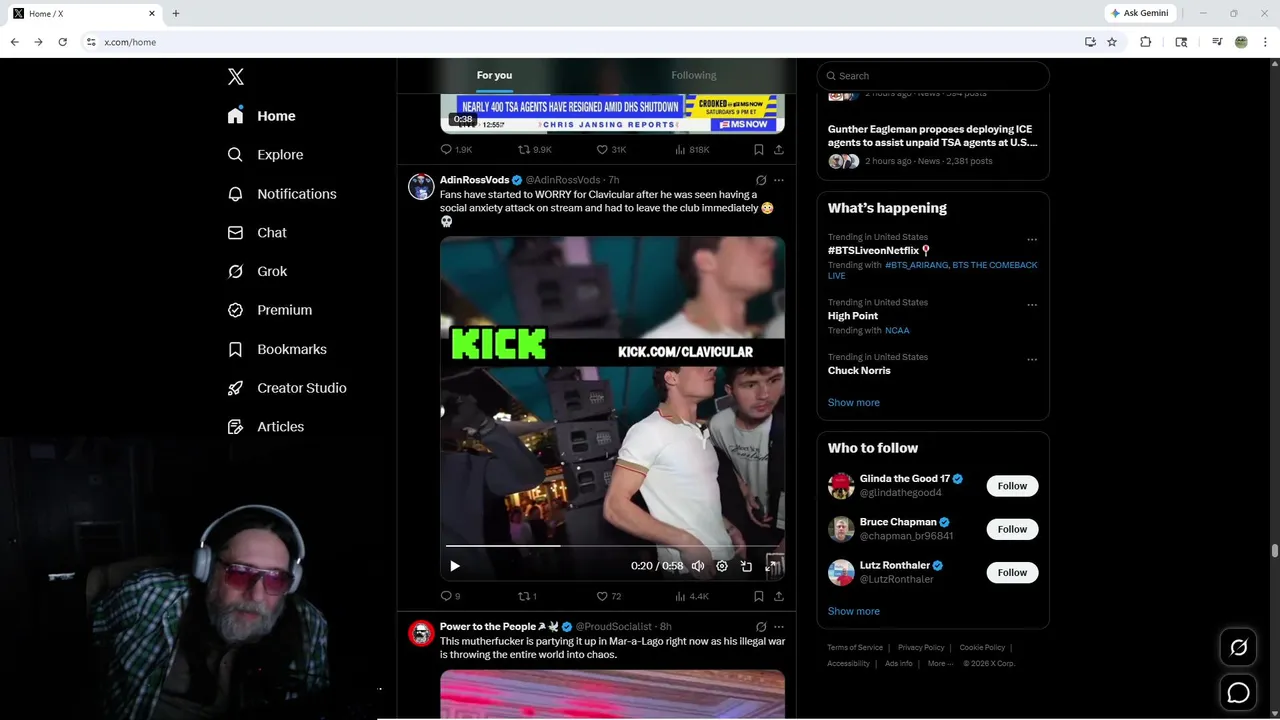Screen dimensions: 1280x720
Task: View analytics of AdinRossVods post with 4.4K views
Action: point(692,596)
